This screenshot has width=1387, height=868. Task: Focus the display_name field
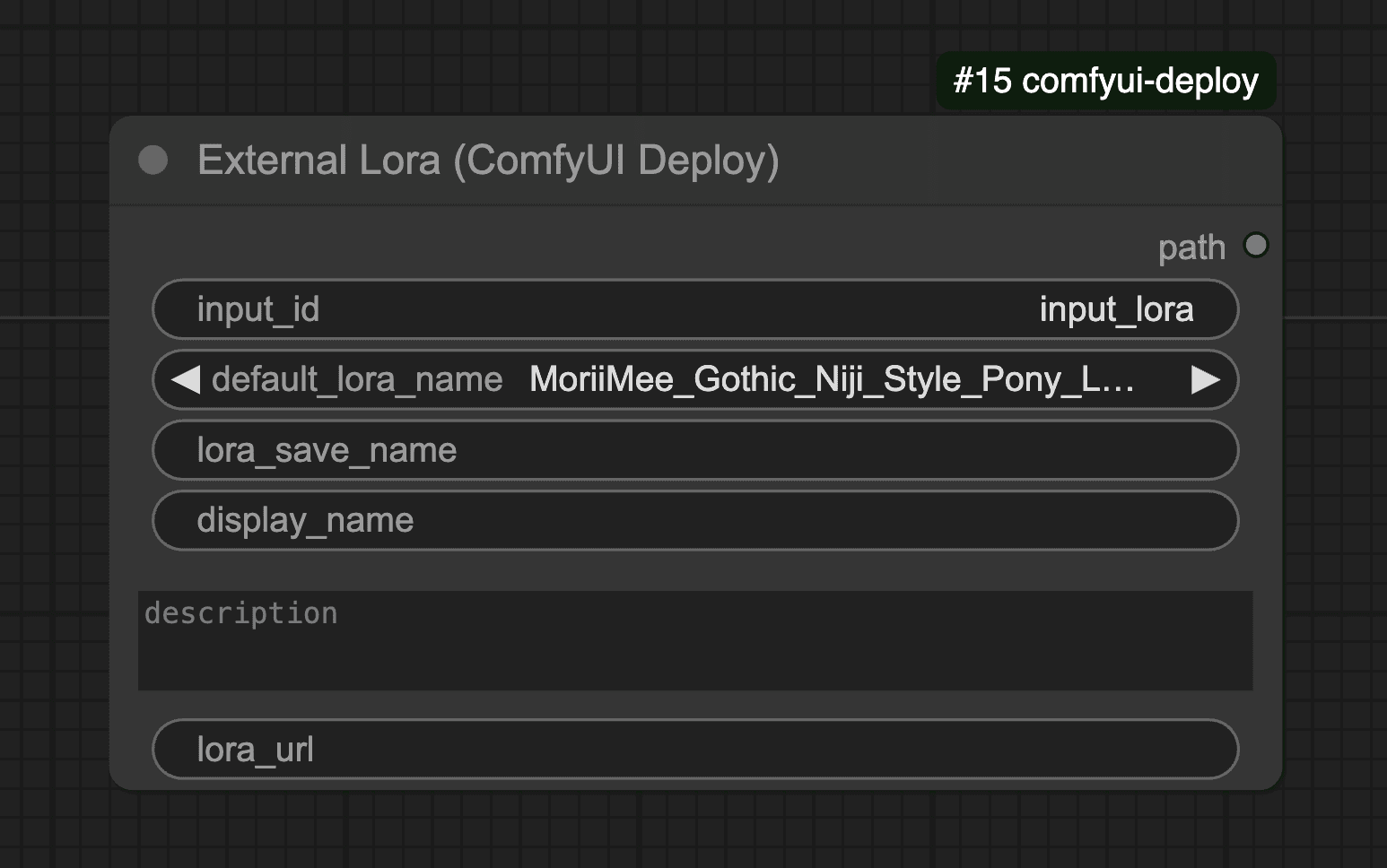pyautogui.click(x=695, y=520)
